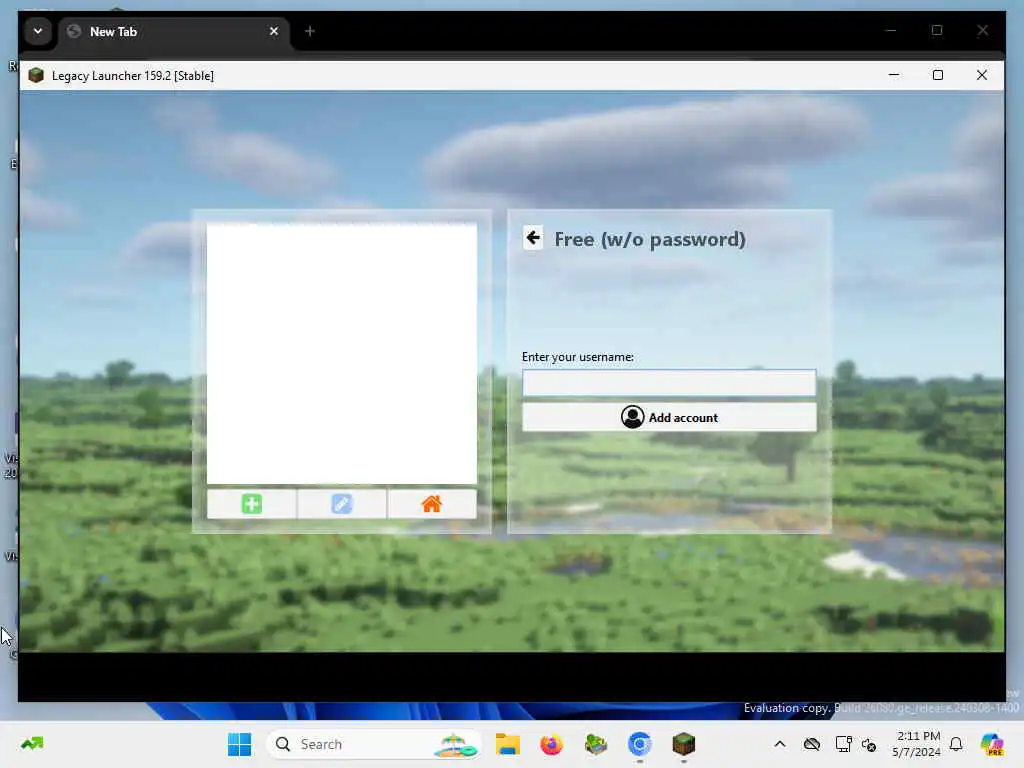Open the Chromium browser taskbar icon

tap(639, 744)
